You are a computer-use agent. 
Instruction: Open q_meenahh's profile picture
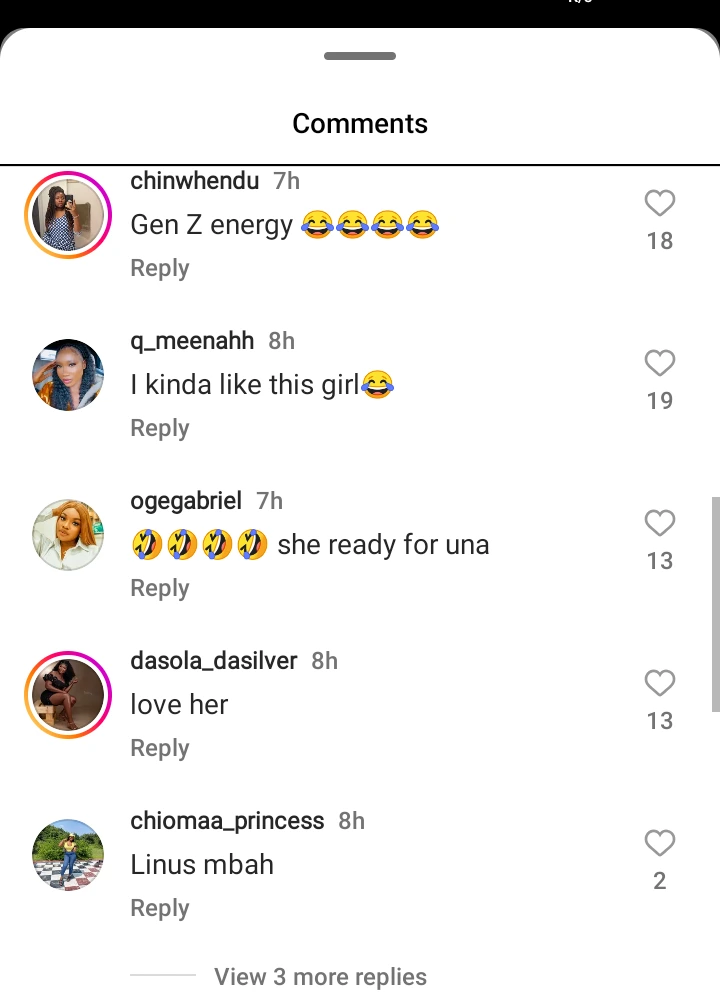click(68, 375)
